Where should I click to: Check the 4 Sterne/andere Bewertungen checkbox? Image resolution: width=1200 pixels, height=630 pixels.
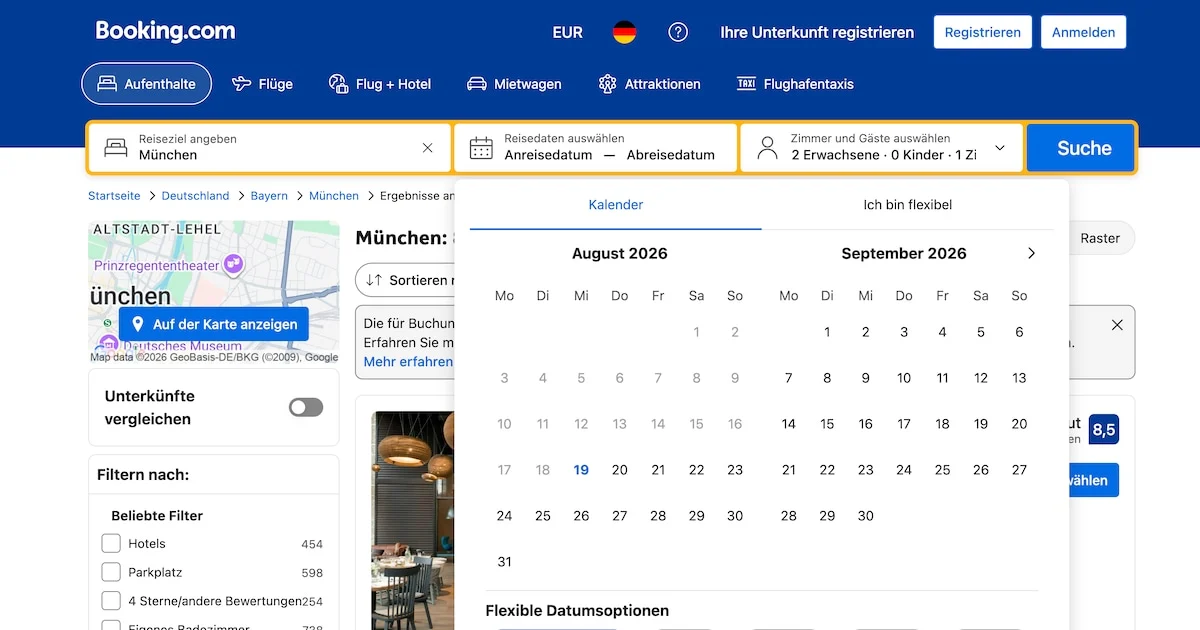(x=111, y=602)
